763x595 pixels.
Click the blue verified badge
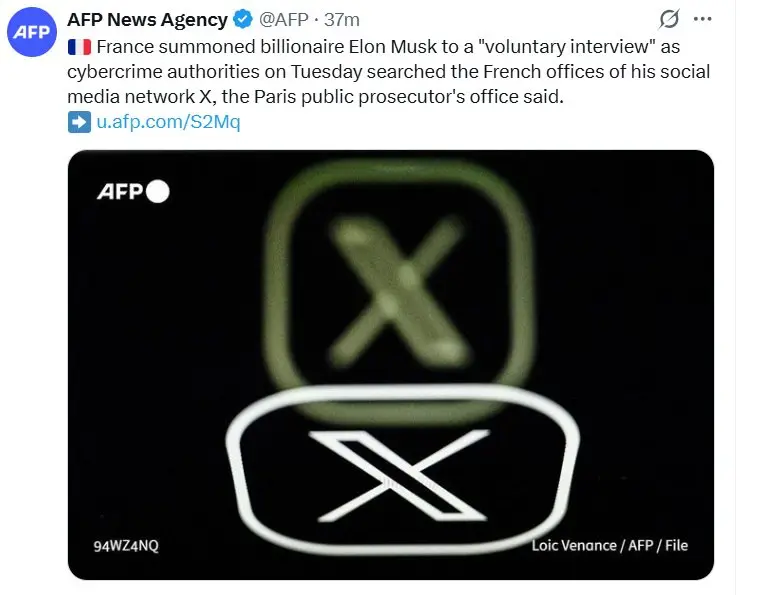tap(242, 19)
